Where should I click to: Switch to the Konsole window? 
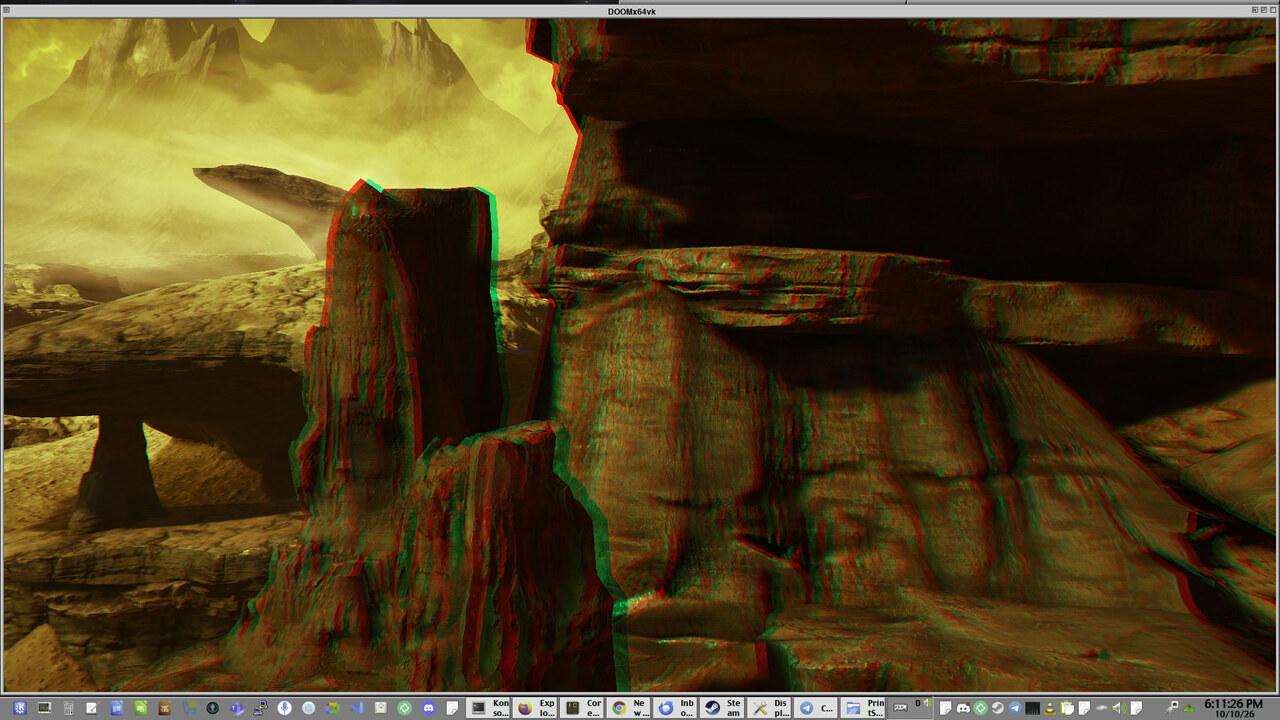[x=490, y=708]
